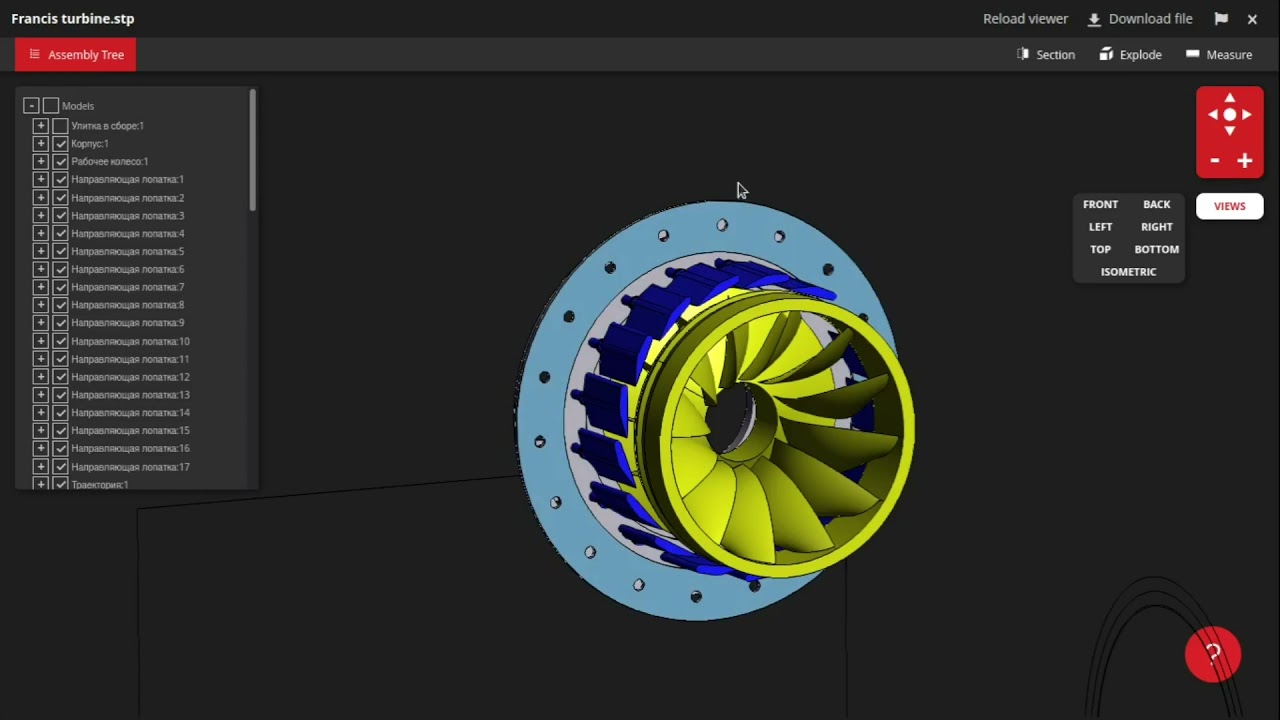
Task: Switch to the TOP view
Action: 1100,249
